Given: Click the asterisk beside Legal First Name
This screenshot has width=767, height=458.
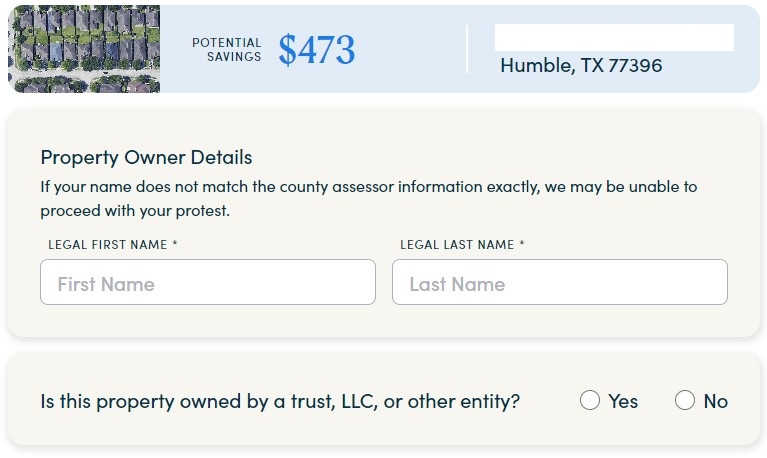Looking at the screenshot, I should click(x=175, y=244).
